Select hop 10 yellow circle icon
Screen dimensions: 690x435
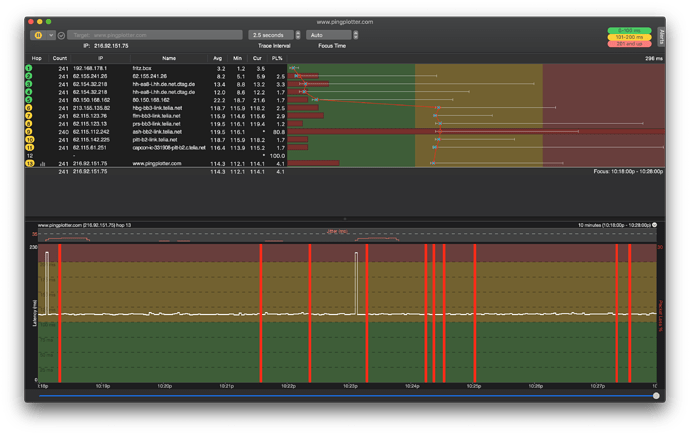point(29,139)
